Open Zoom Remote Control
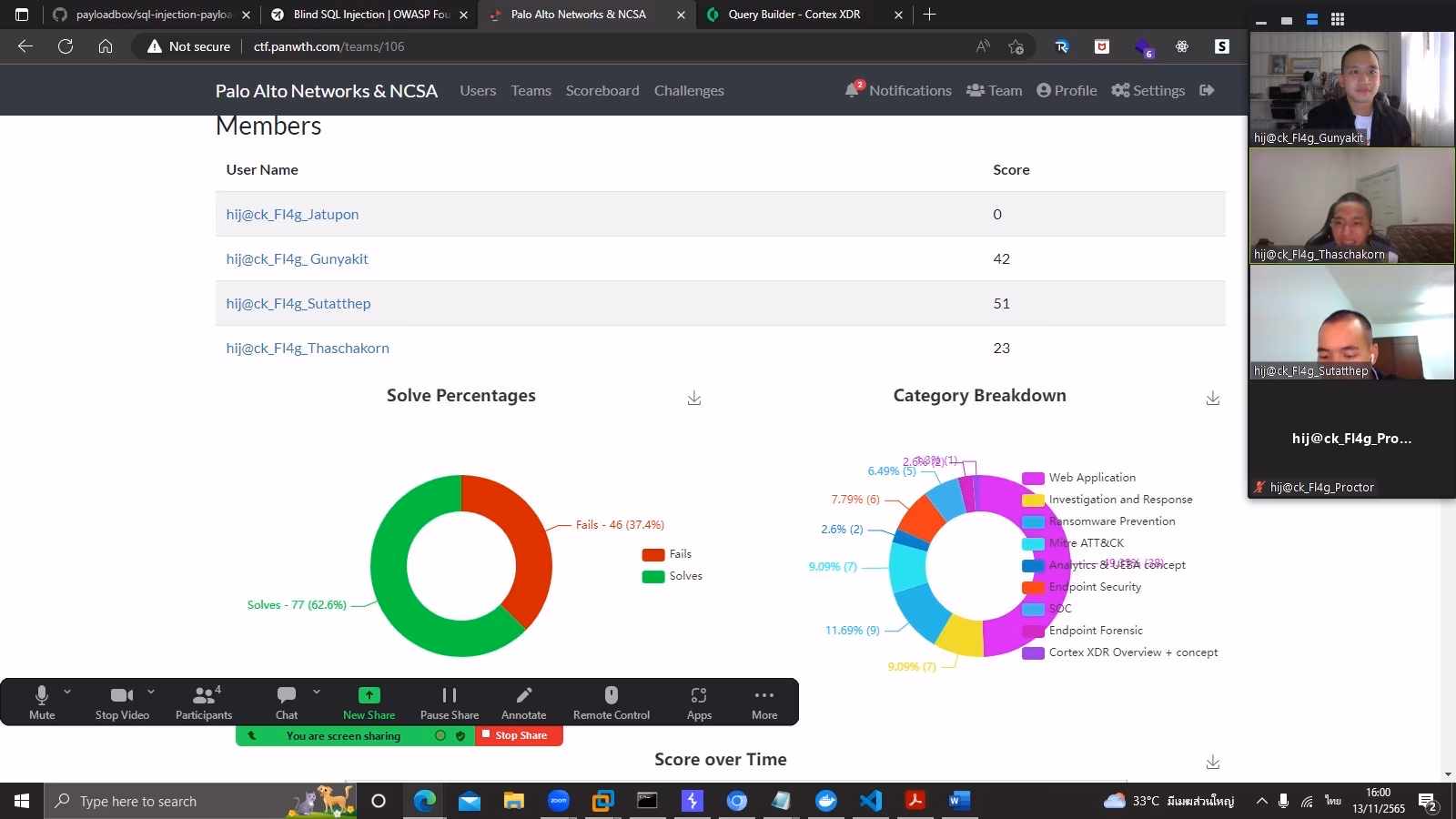Screen dimensions: 1456x819 (x=612, y=703)
